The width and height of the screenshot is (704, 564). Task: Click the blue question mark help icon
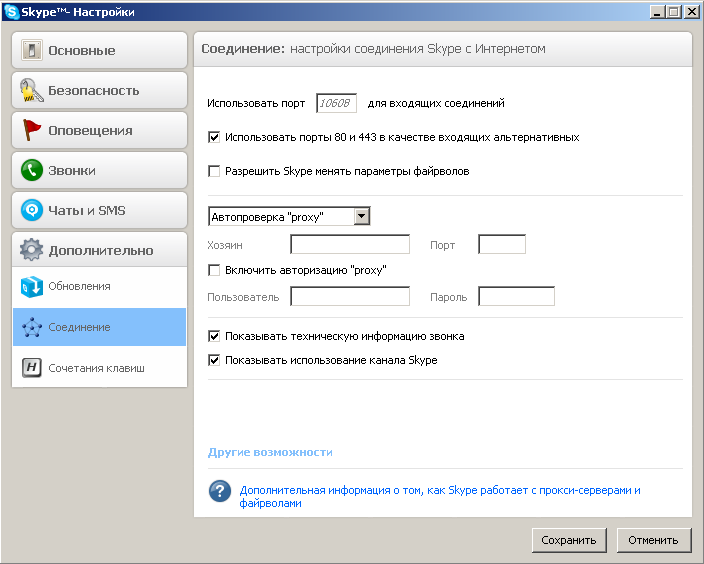pyautogui.click(x=220, y=491)
